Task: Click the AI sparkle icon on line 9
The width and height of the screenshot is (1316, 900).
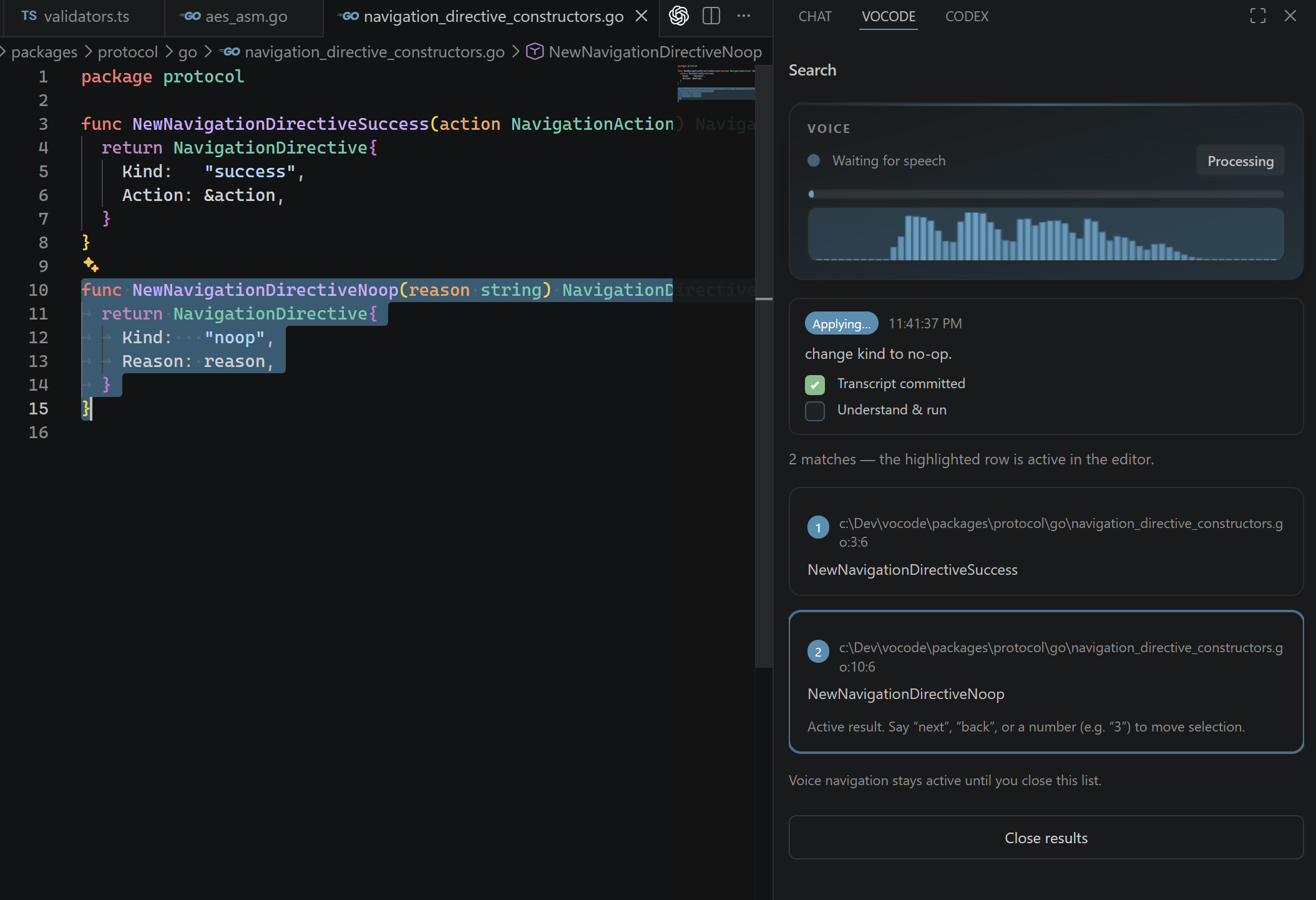Action: (x=91, y=265)
